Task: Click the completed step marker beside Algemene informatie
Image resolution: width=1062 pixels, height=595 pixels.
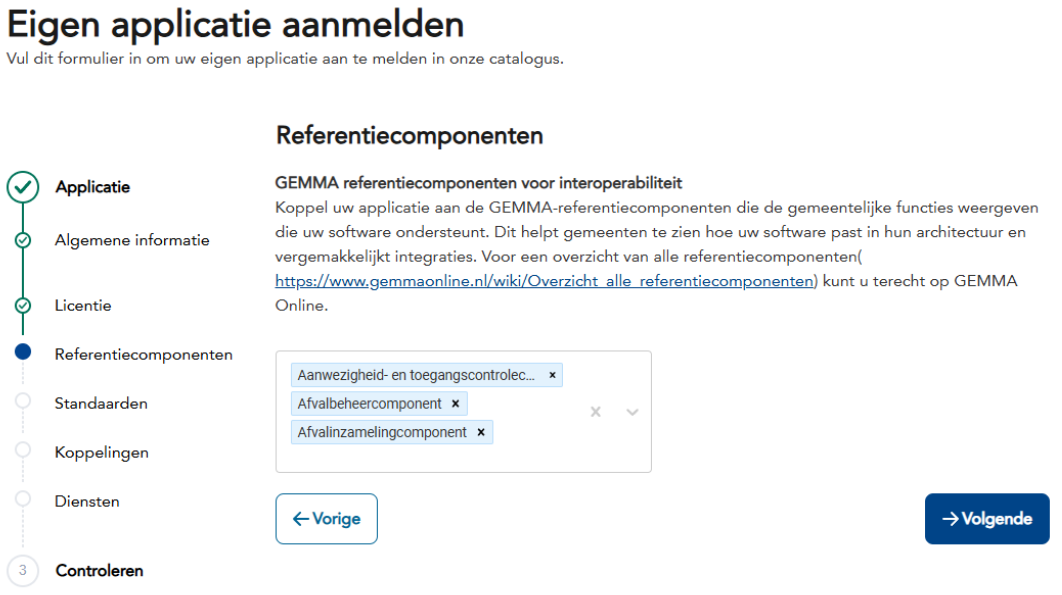Action: (x=23, y=240)
